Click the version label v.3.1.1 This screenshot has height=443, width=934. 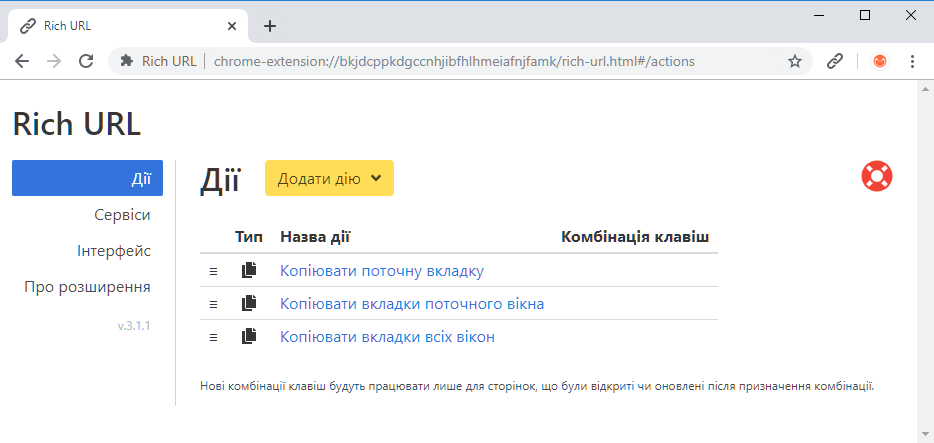pos(133,326)
